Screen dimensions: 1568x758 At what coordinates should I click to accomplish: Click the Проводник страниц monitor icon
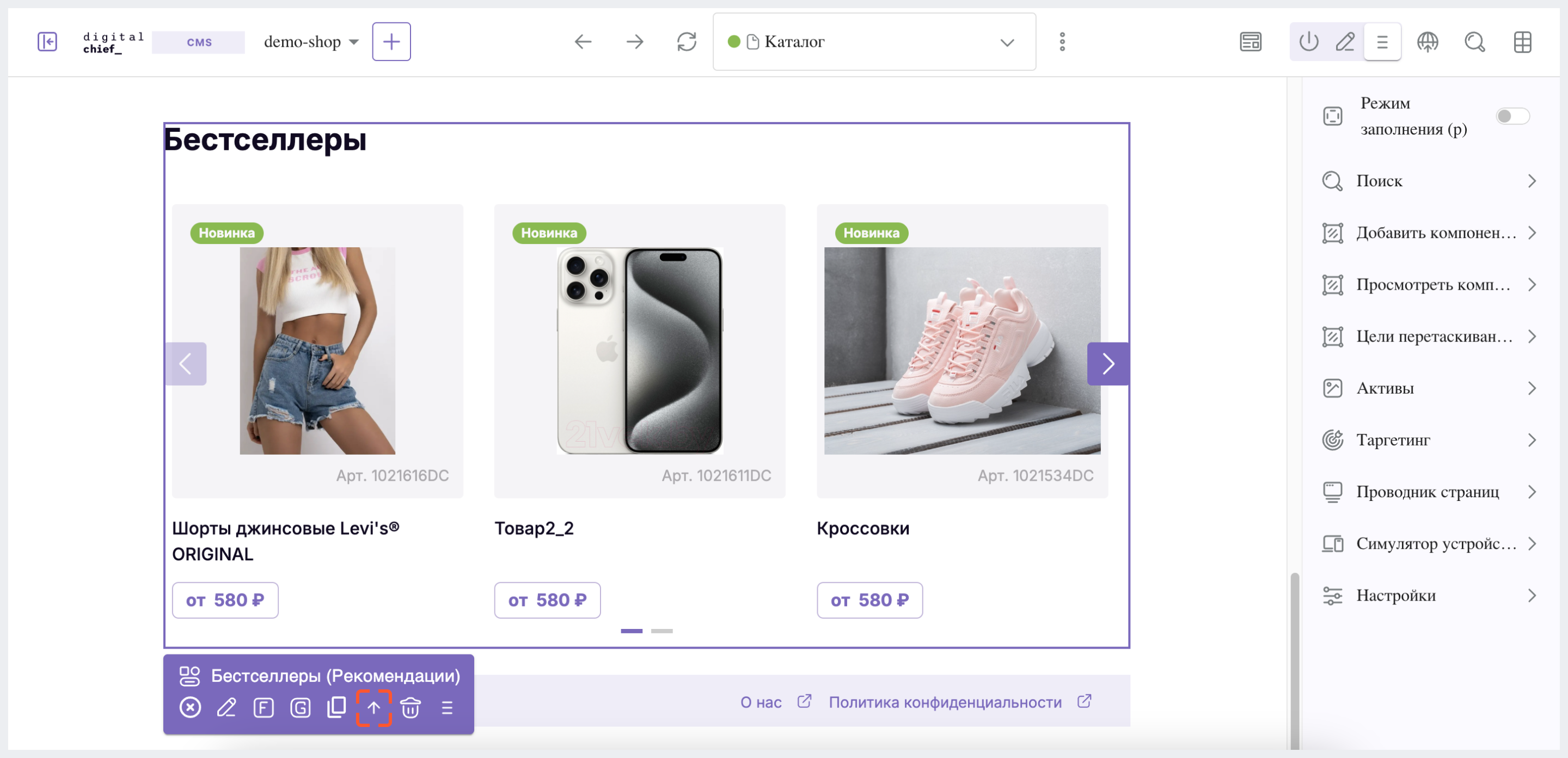click(x=1332, y=492)
